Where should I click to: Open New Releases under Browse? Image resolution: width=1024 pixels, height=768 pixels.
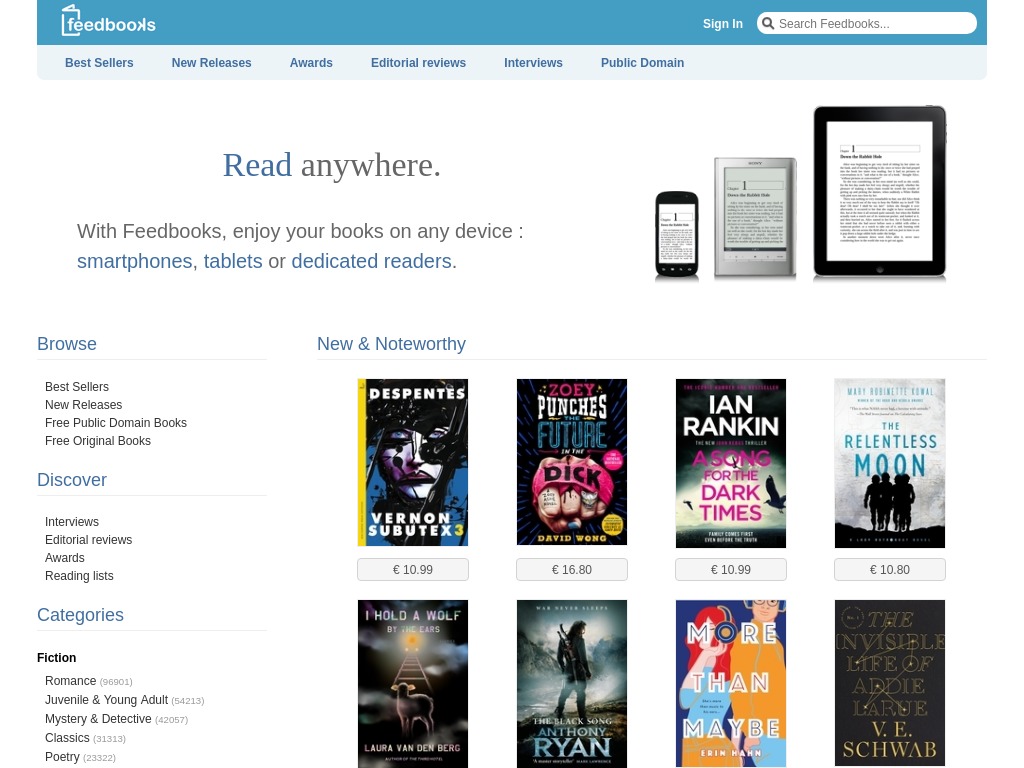click(x=84, y=405)
